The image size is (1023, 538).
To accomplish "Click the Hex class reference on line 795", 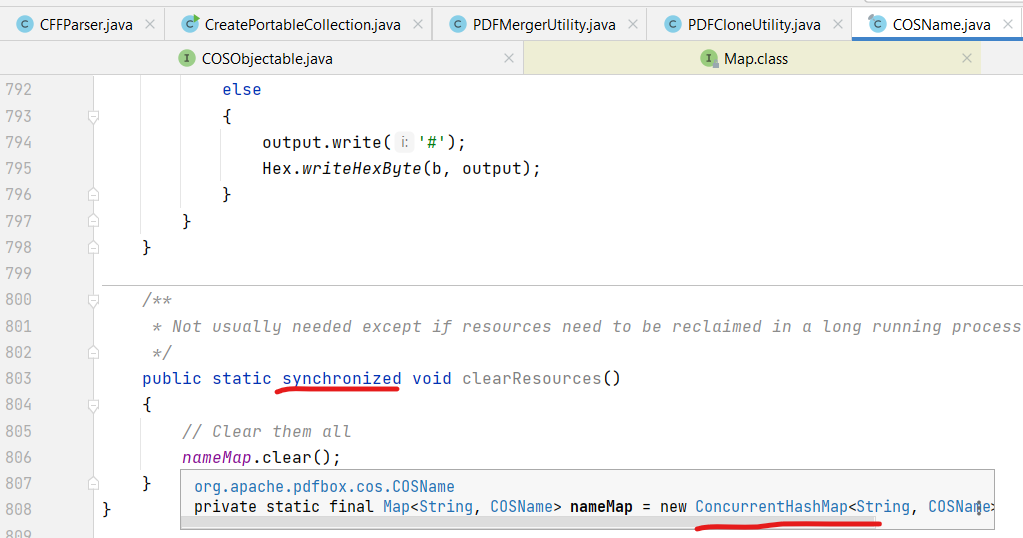I will coord(277,169).
